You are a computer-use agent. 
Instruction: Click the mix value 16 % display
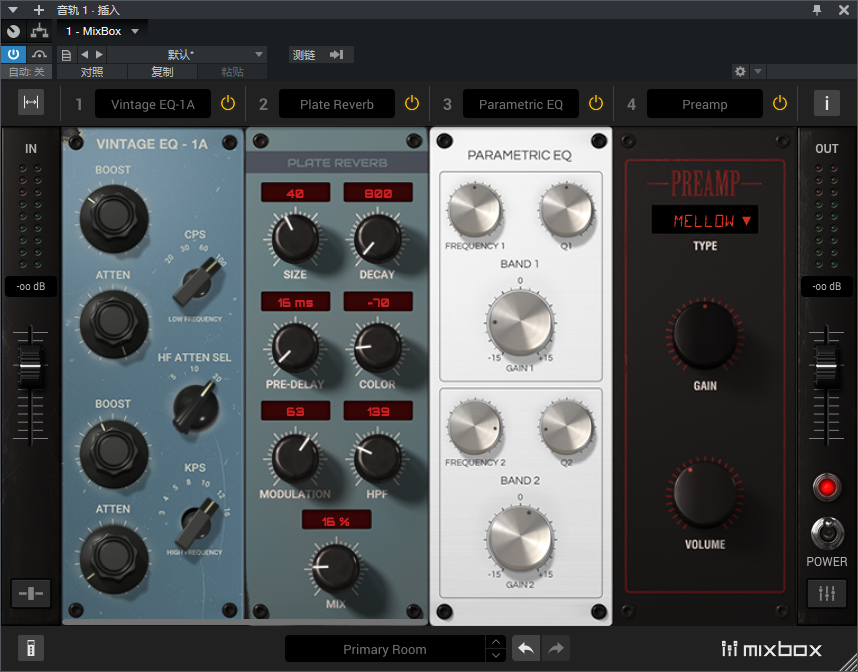(336, 520)
